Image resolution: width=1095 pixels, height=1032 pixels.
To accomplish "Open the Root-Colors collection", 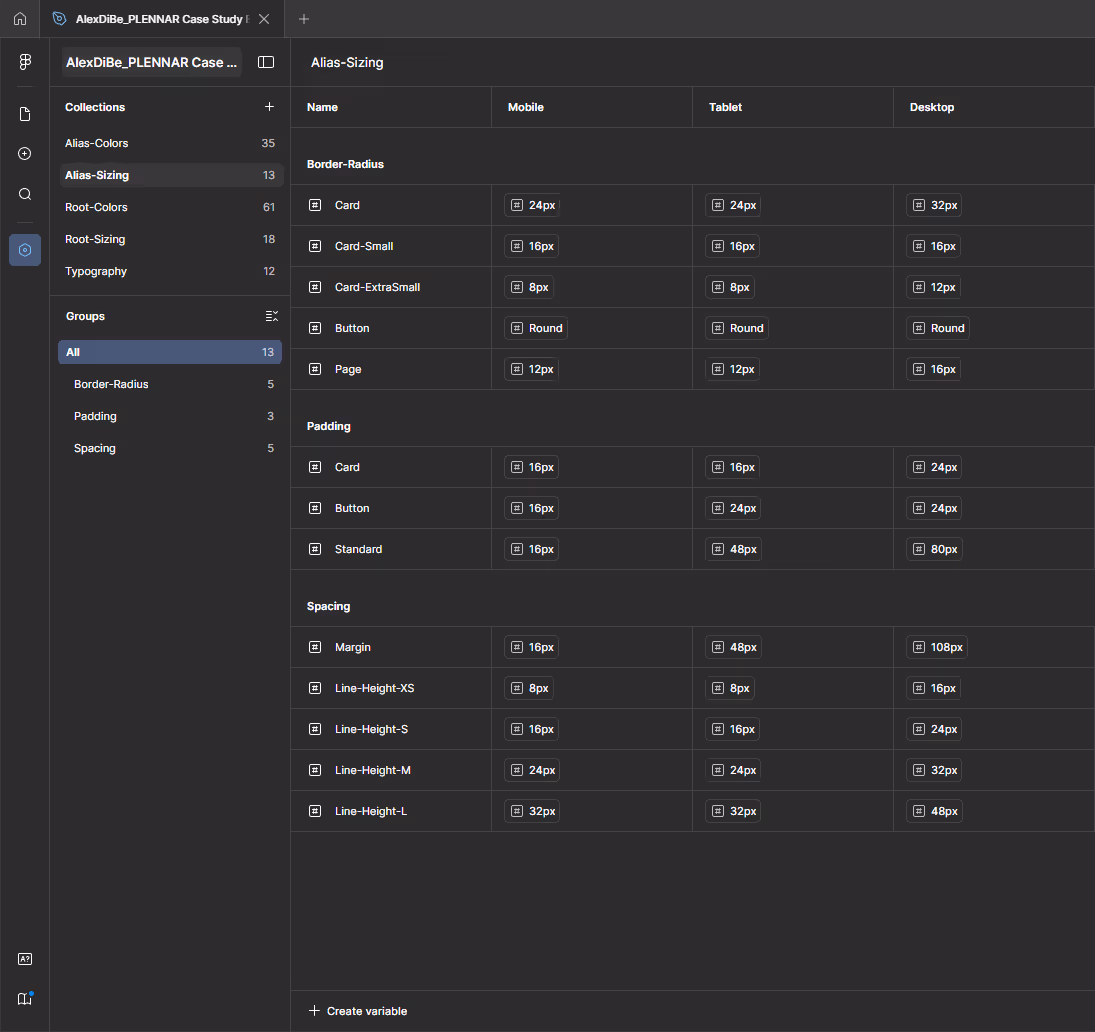I will click(97, 207).
